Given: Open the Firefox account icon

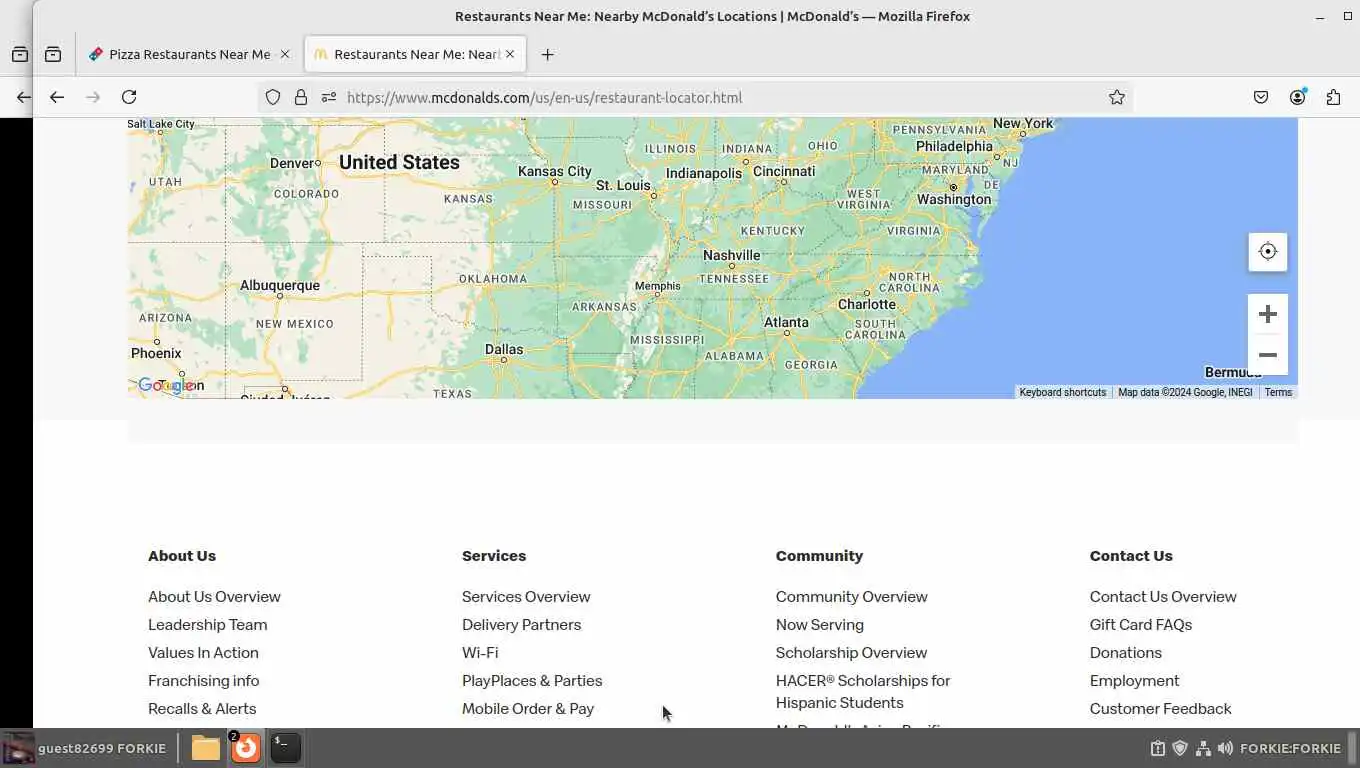Looking at the screenshot, I should point(1298,97).
